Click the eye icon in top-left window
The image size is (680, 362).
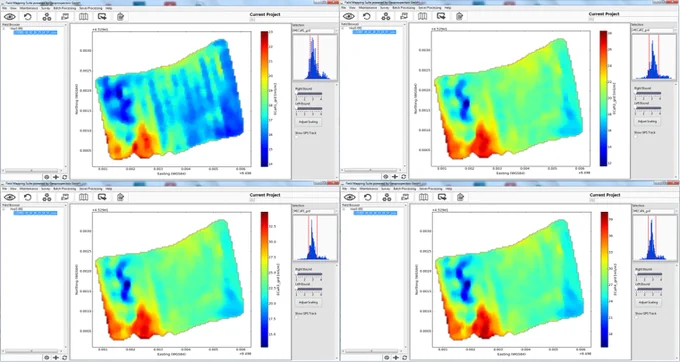[x=10, y=16]
